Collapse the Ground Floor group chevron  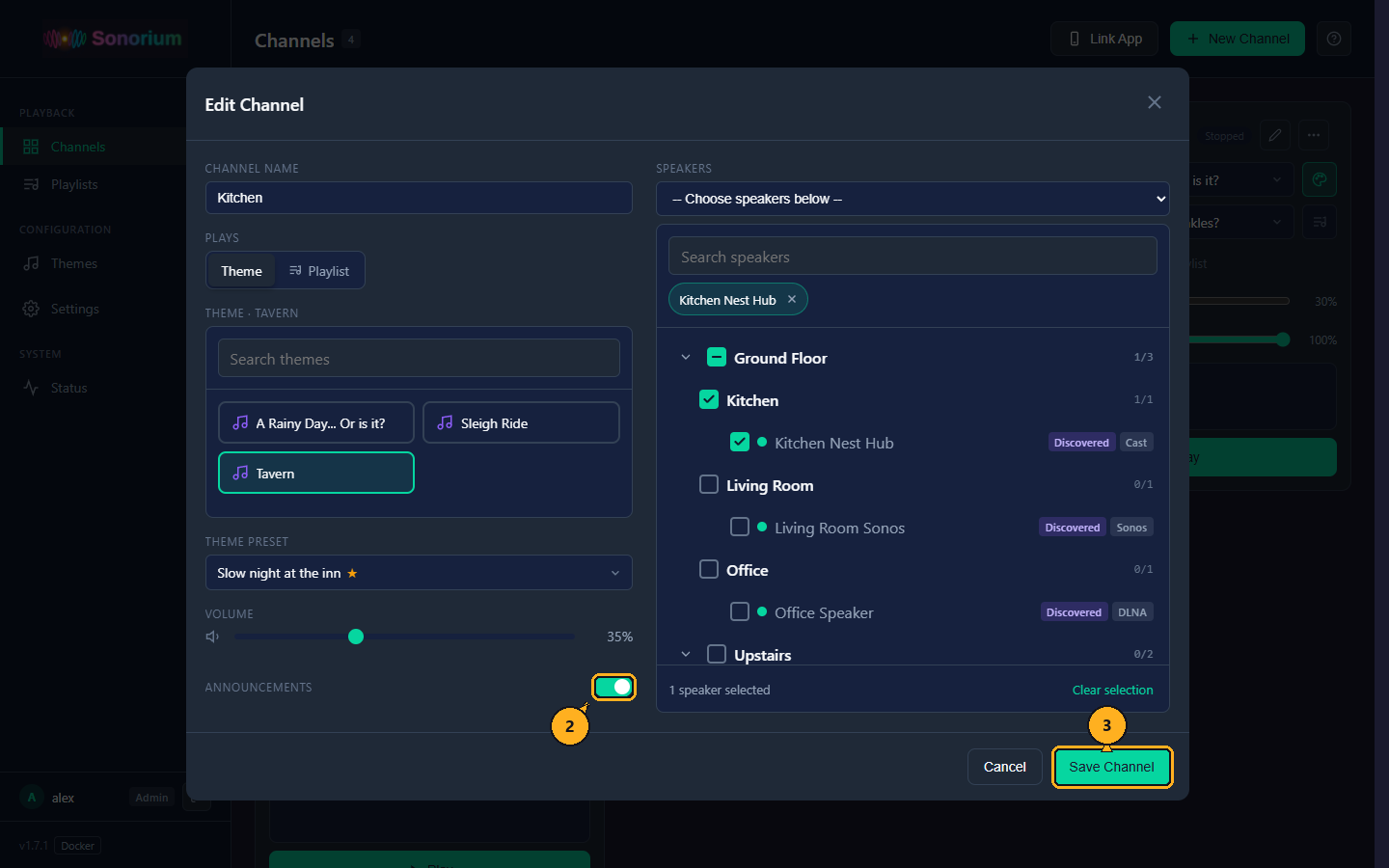click(686, 357)
